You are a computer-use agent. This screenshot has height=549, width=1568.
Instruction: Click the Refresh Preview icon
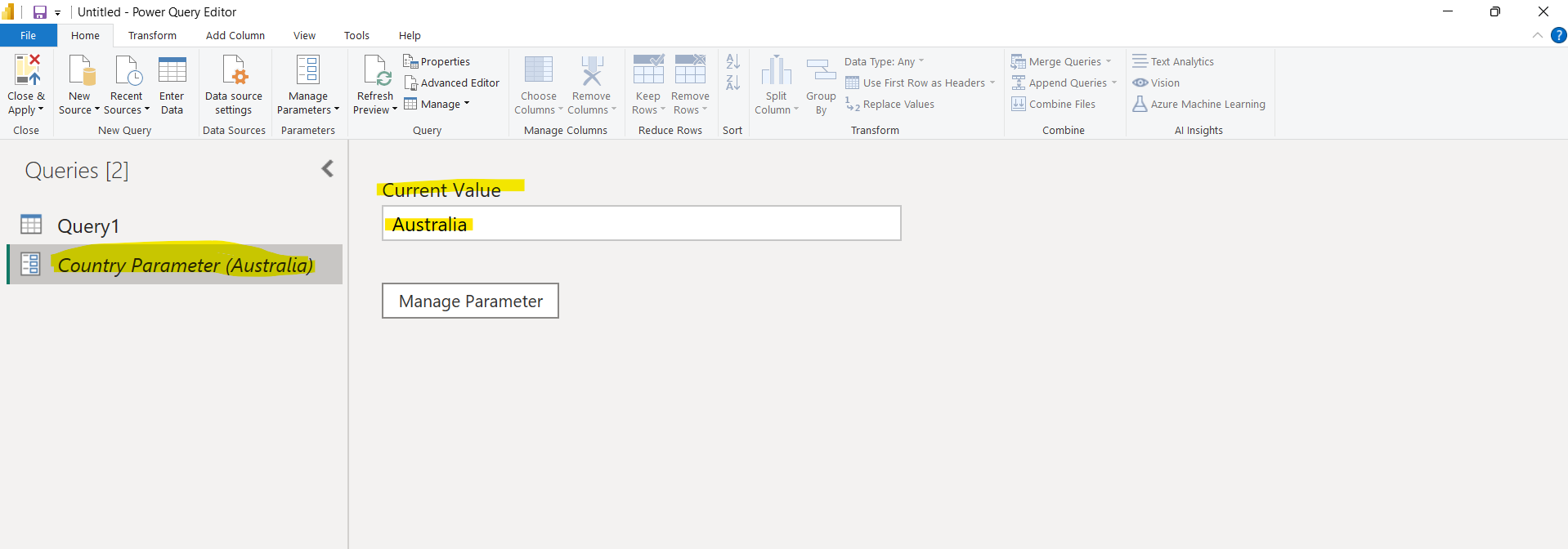375,71
